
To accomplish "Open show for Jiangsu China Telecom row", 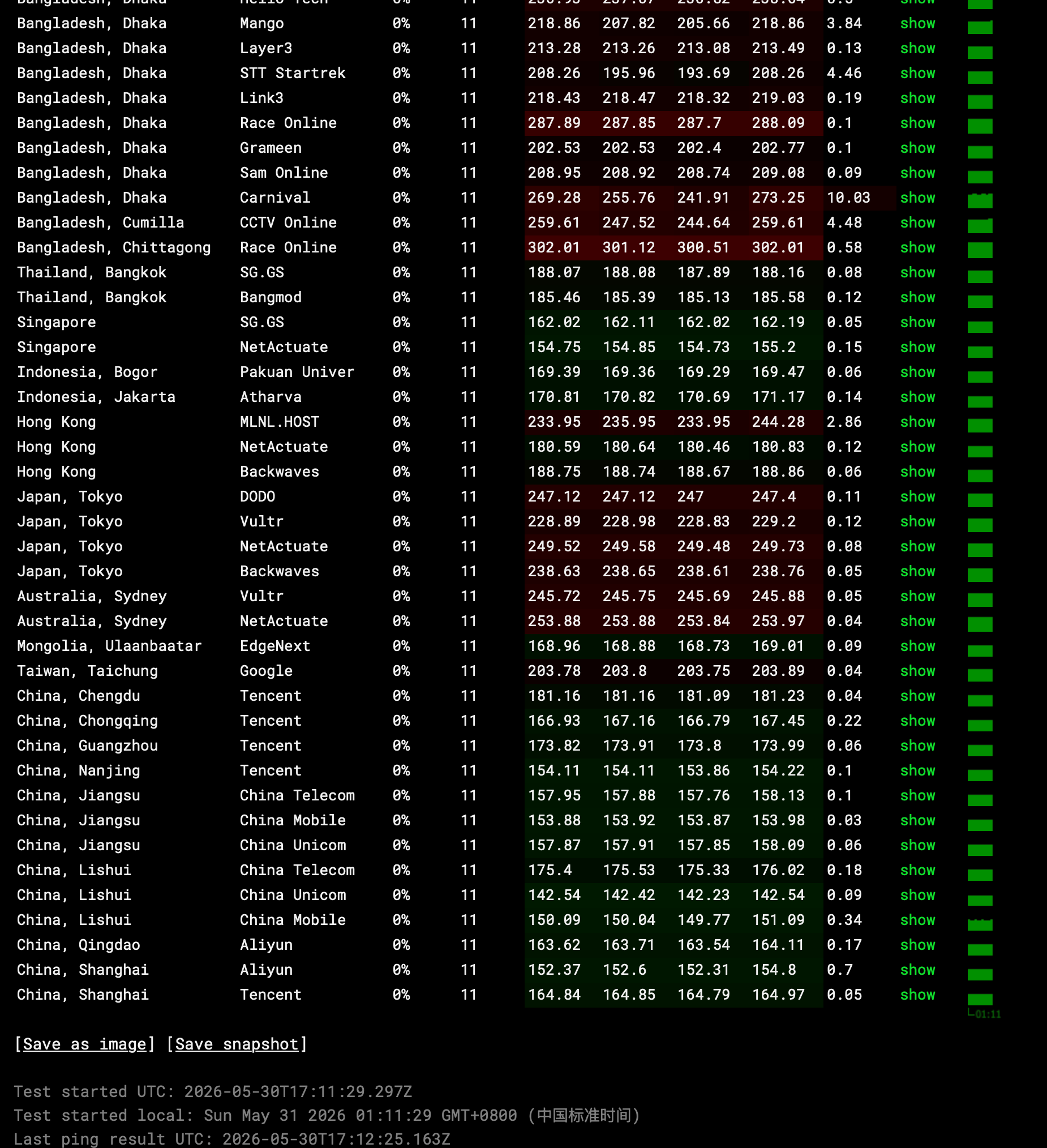I will coord(917,795).
